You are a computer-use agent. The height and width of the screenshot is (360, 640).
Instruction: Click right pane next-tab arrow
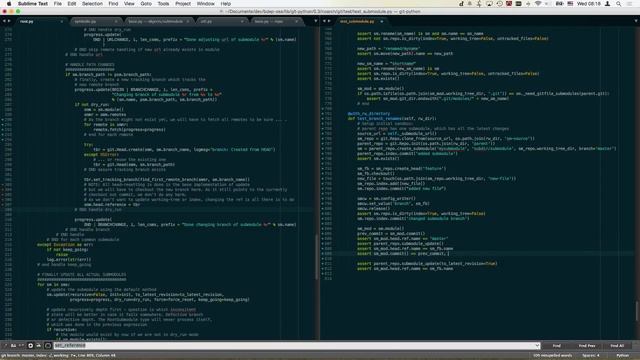point(329,21)
